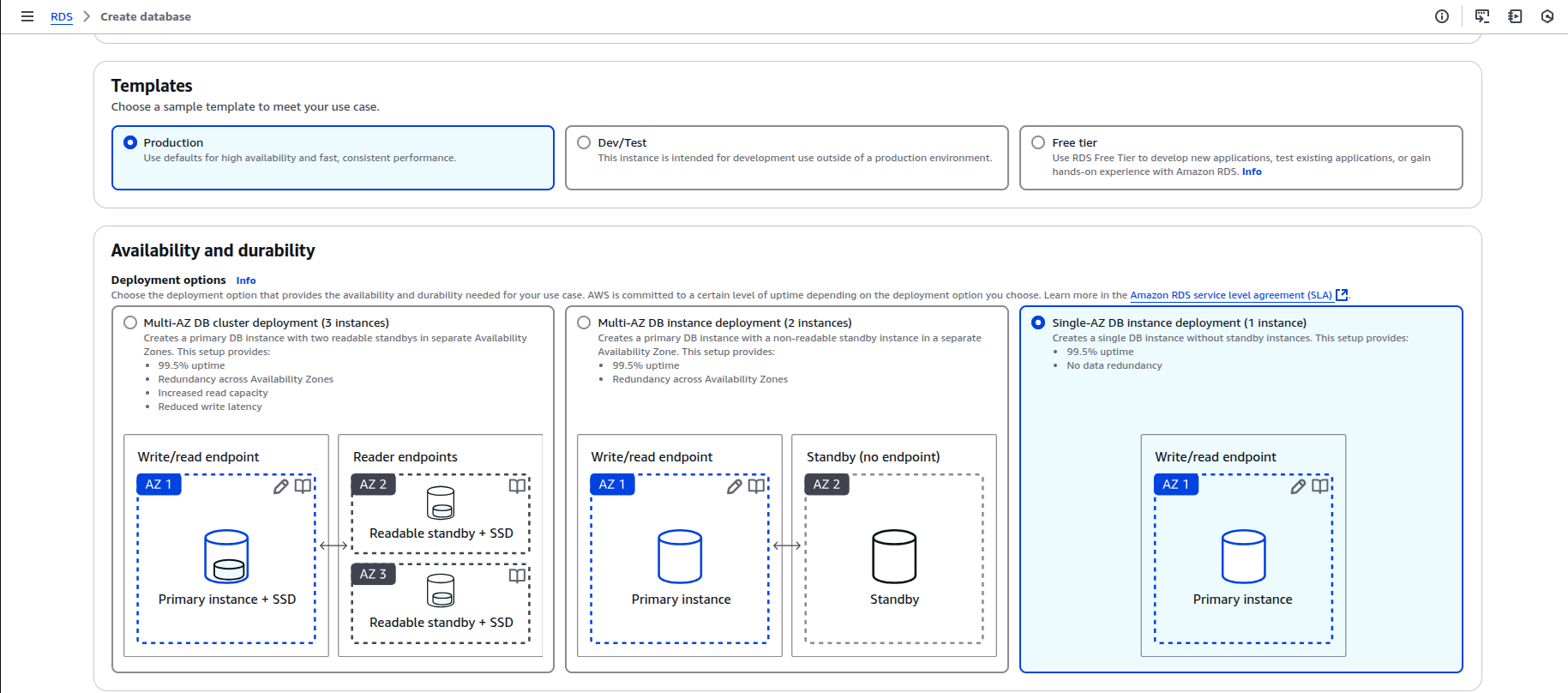The height and width of the screenshot is (693, 1568).
Task: Choose the Dev/Test template option
Action: [x=584, y=142]
